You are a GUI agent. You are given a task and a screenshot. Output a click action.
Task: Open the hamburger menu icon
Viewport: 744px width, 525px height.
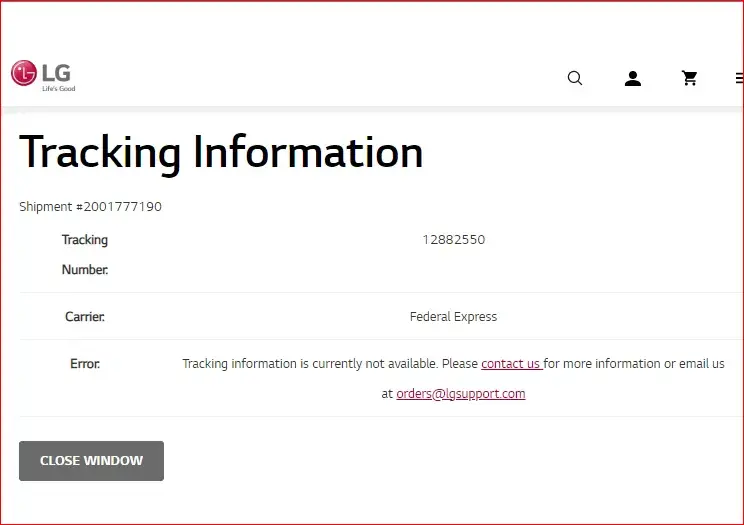click(x=739, y=78)
